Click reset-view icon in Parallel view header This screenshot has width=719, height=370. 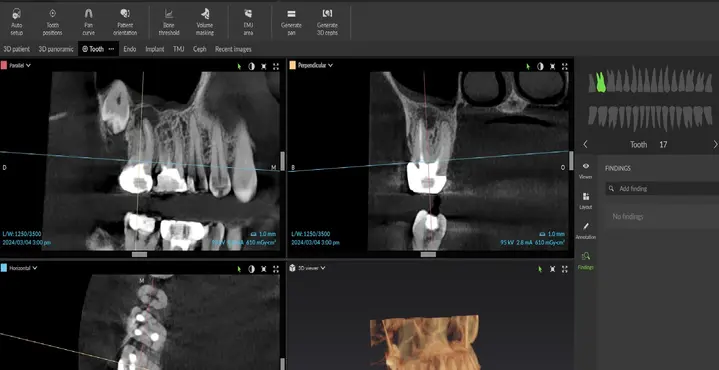264,66
